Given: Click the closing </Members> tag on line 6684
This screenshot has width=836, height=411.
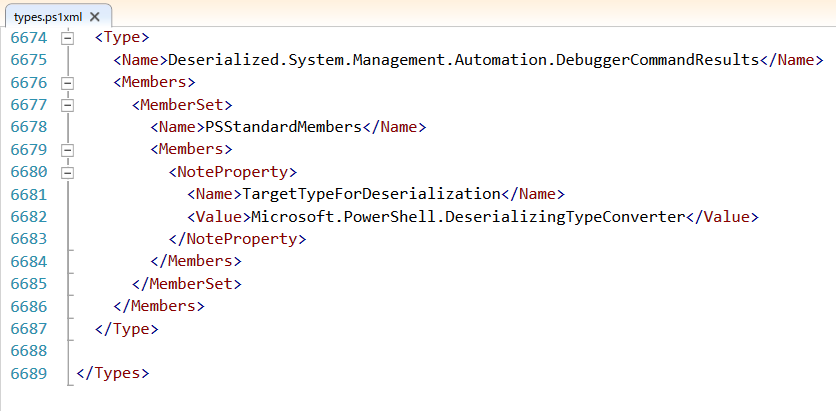Looking at the screenshot, I should coord(196,261).
